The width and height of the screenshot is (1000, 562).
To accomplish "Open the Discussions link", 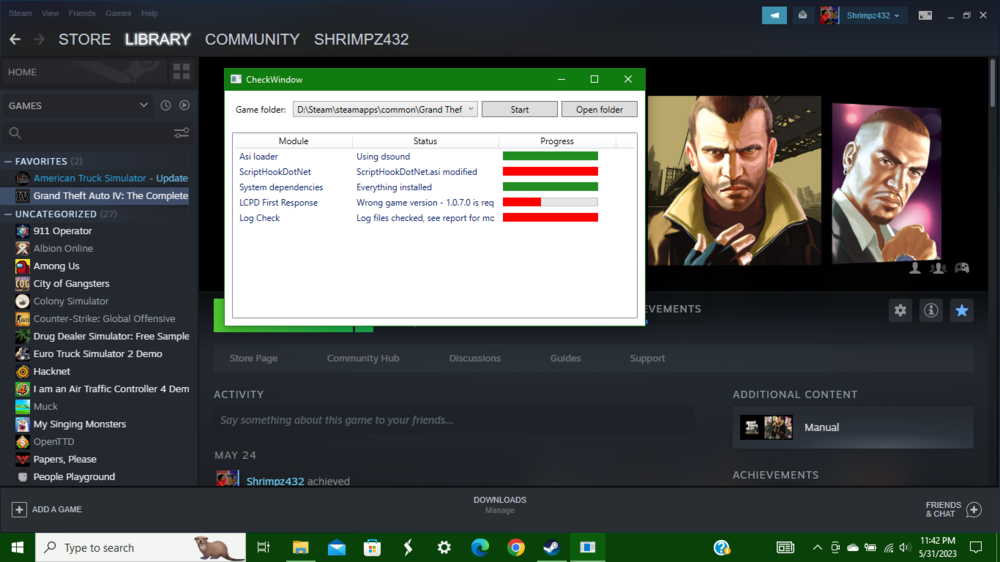I will pyautogui.click(x=474, y=358).
